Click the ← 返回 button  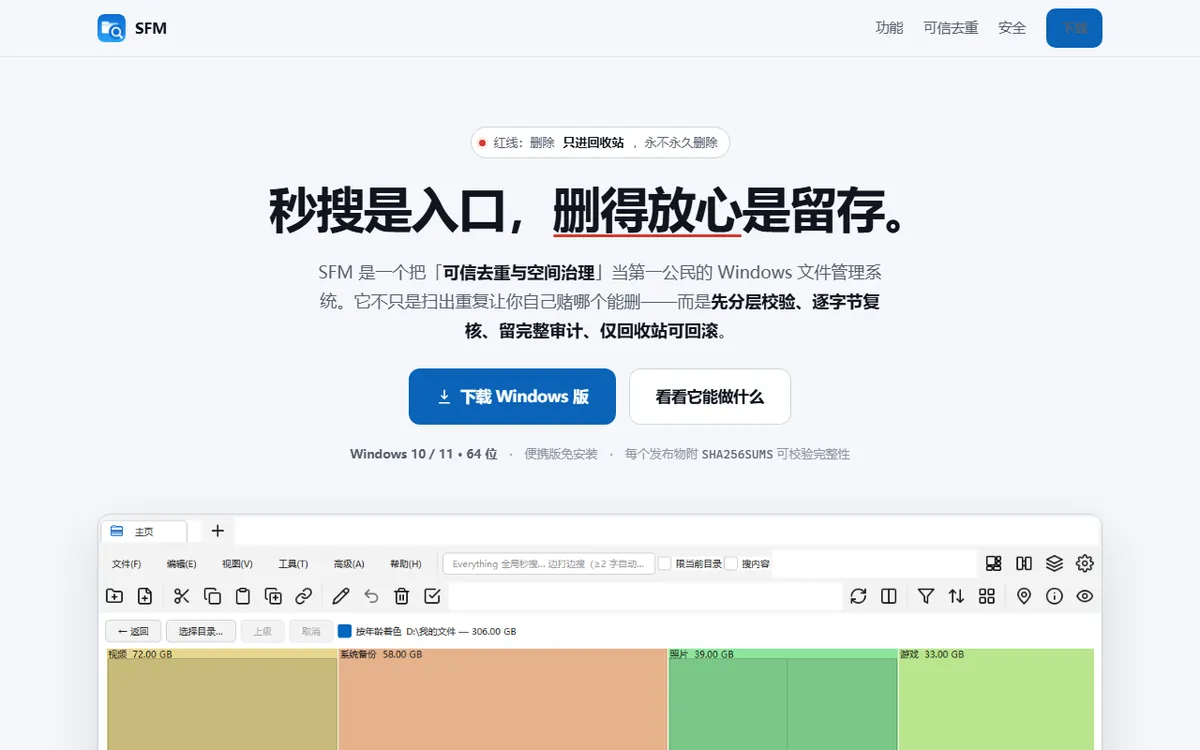coord(133,631)
